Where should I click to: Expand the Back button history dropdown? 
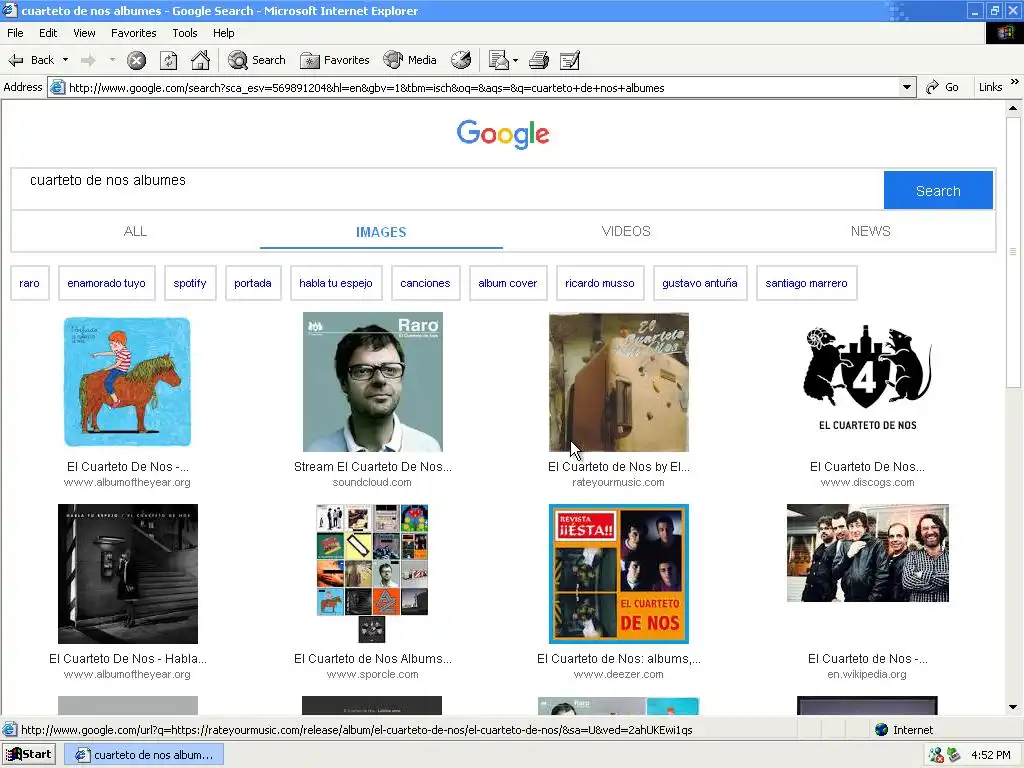tap(65, 60)
